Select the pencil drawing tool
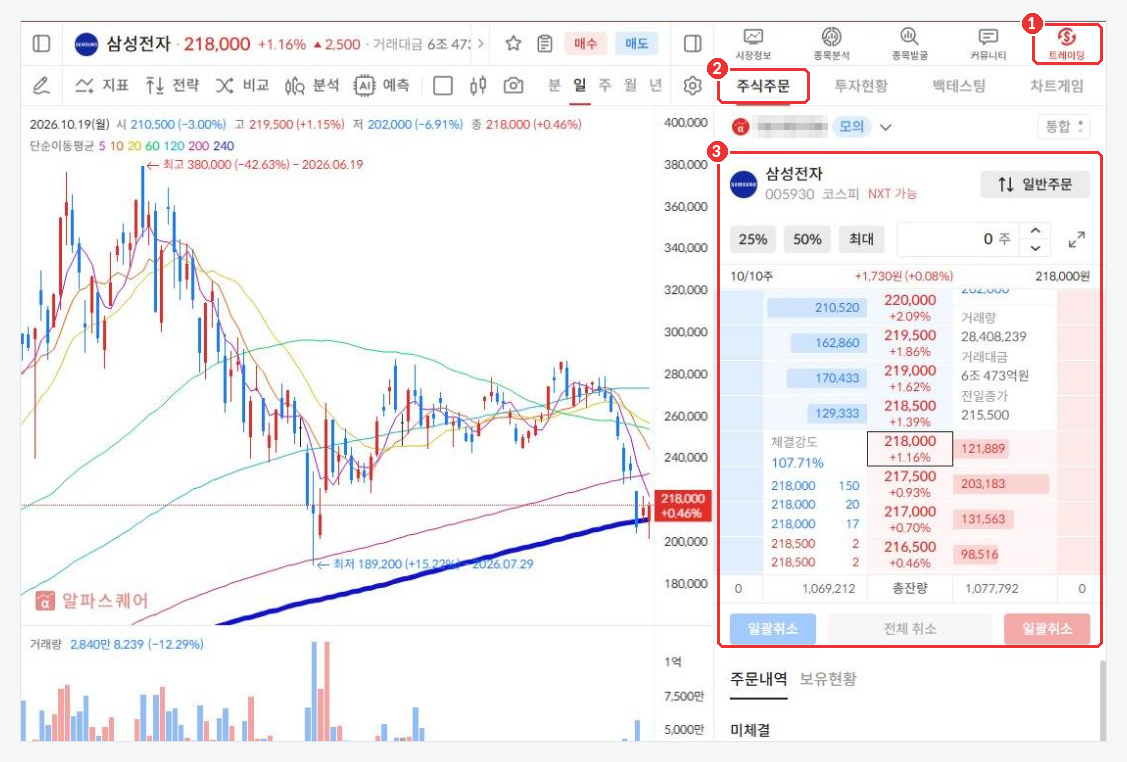 (42, 86)
